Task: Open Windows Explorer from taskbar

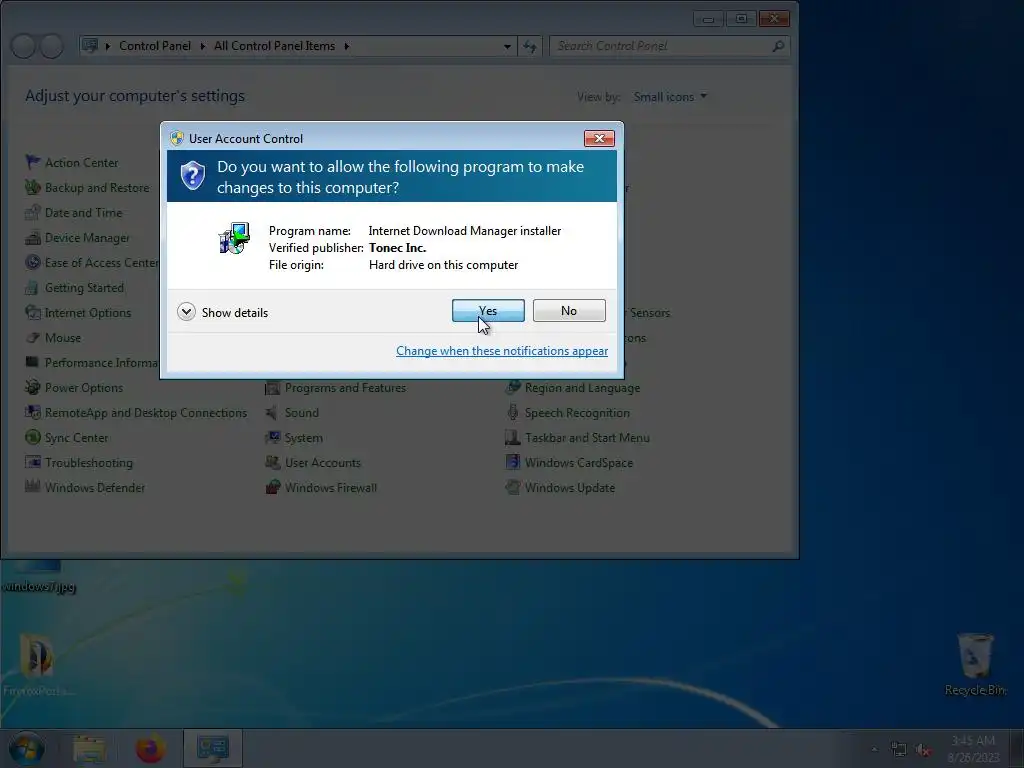Action: (x=89, y=748)
